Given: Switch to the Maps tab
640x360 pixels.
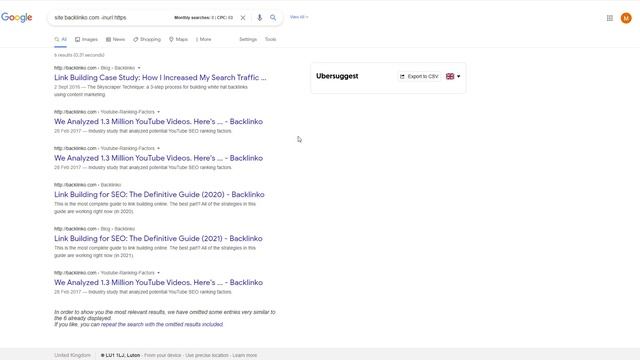Looking at the screenshot, I should click(178, 40).
